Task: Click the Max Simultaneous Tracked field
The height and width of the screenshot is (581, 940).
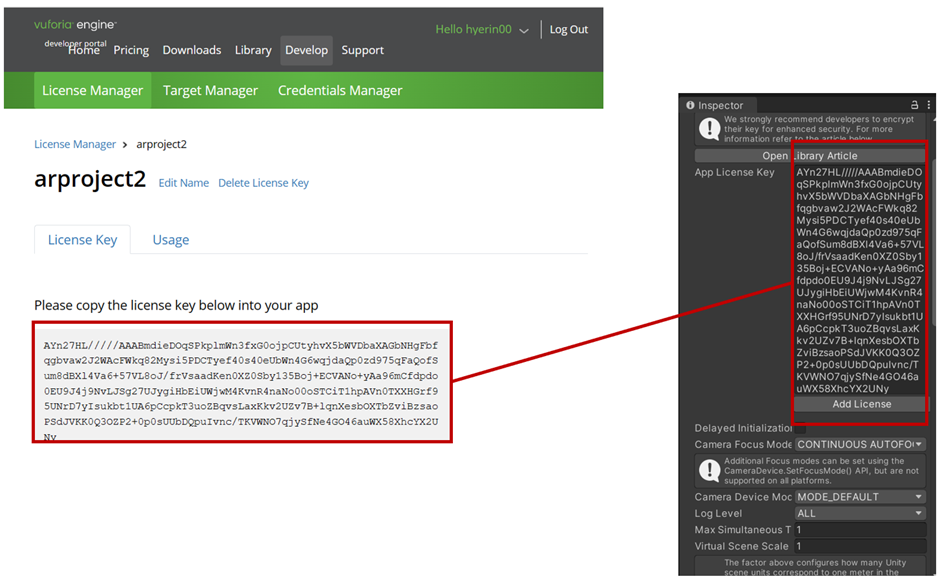Action: [x=860, y=530]
